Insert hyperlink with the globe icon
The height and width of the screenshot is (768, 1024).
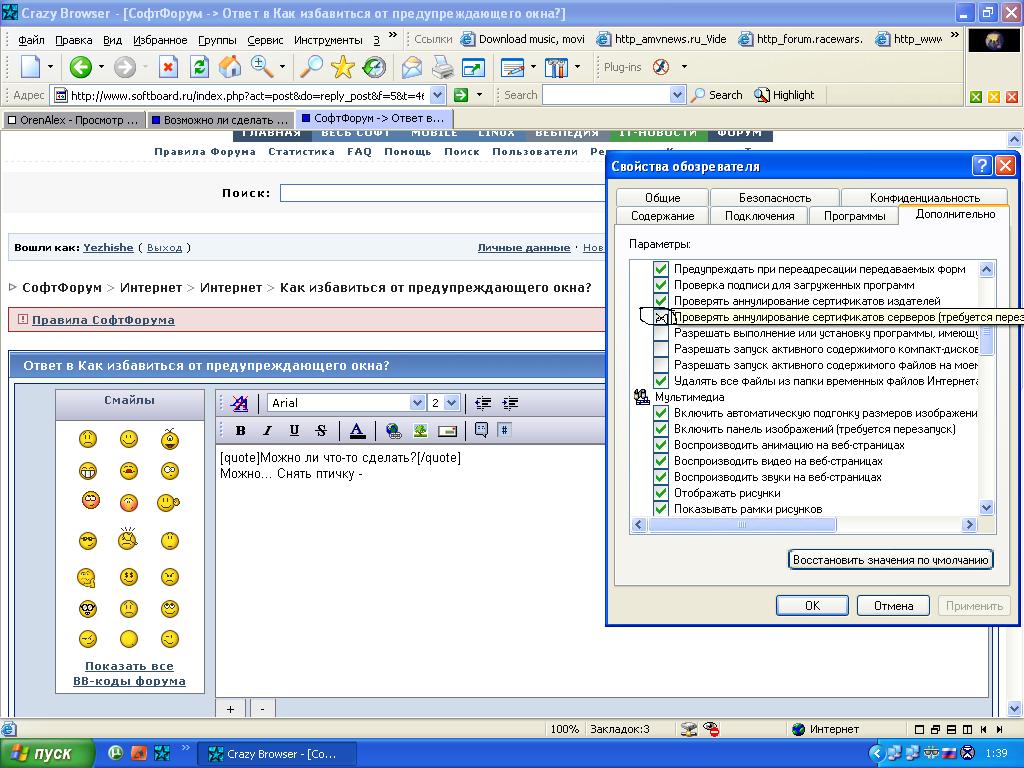click(x=393, y=430)
